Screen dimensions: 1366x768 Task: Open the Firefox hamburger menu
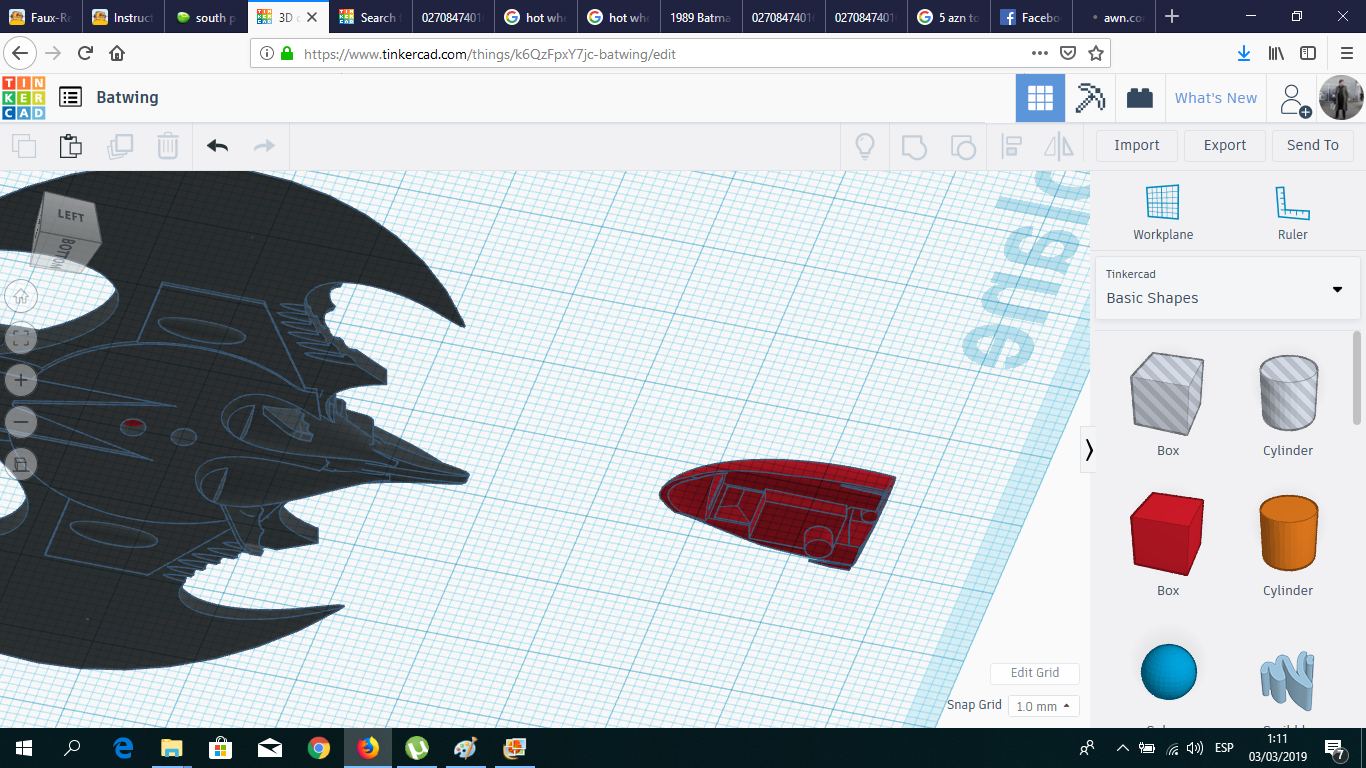coord(1347,53)
